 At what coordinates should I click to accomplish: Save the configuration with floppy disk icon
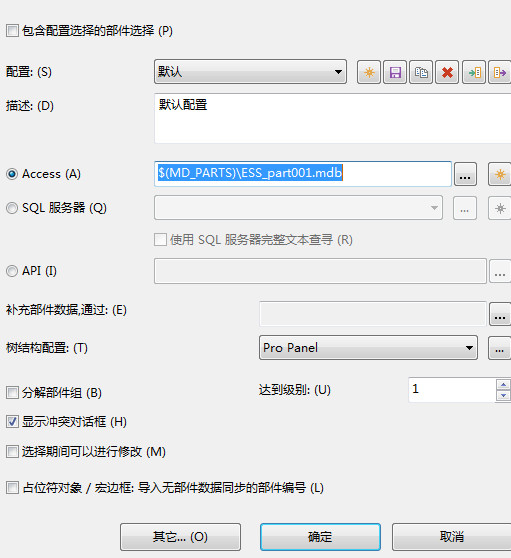[395, 72]
